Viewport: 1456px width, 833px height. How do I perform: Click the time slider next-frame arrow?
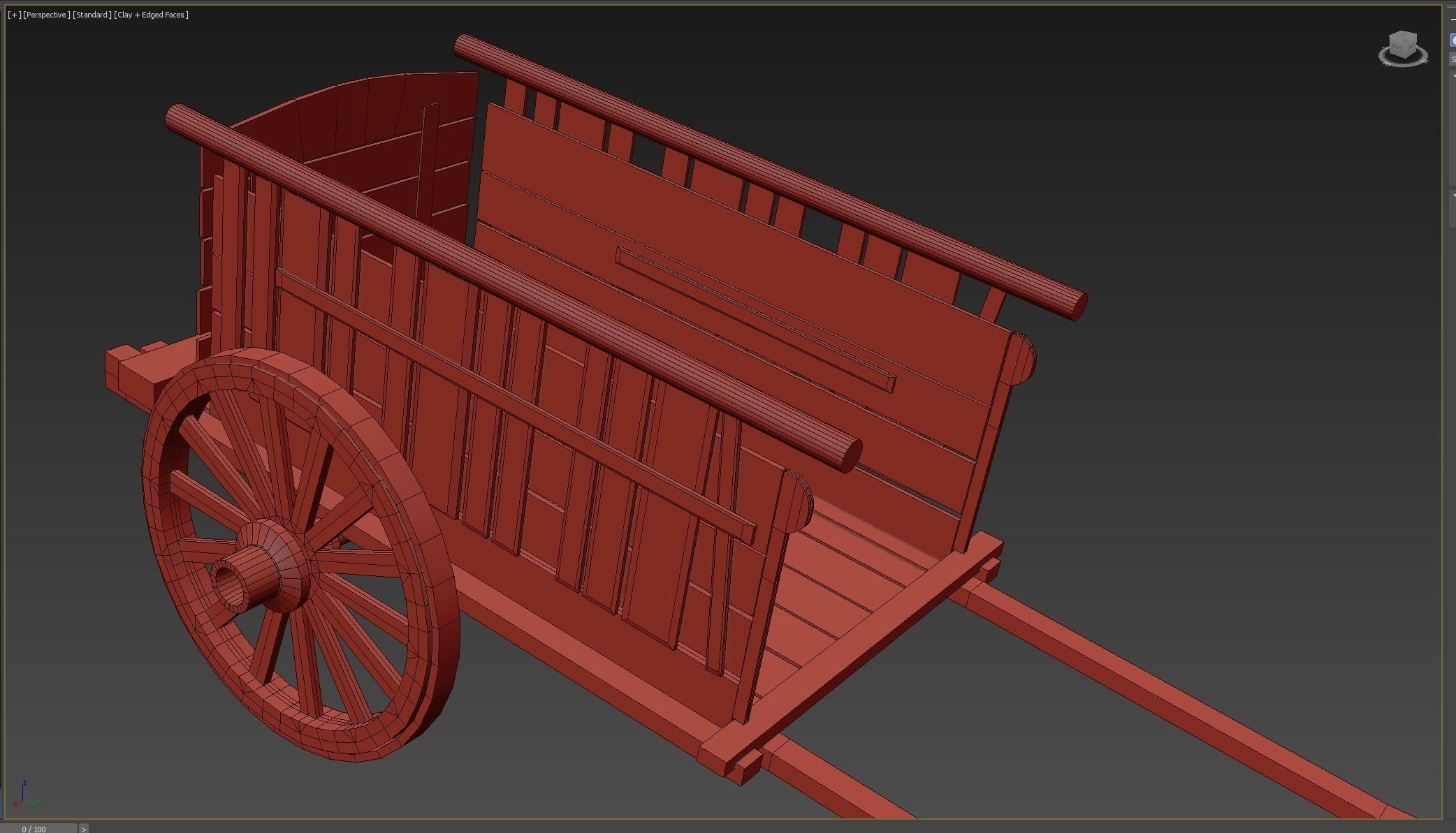(x=84, y=829)
